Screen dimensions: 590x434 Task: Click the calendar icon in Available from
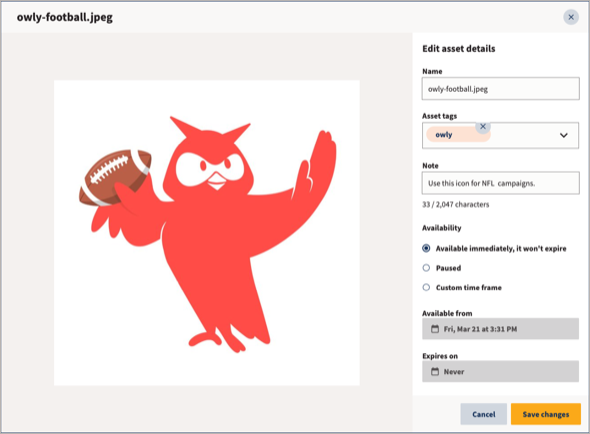click(435, 329)
